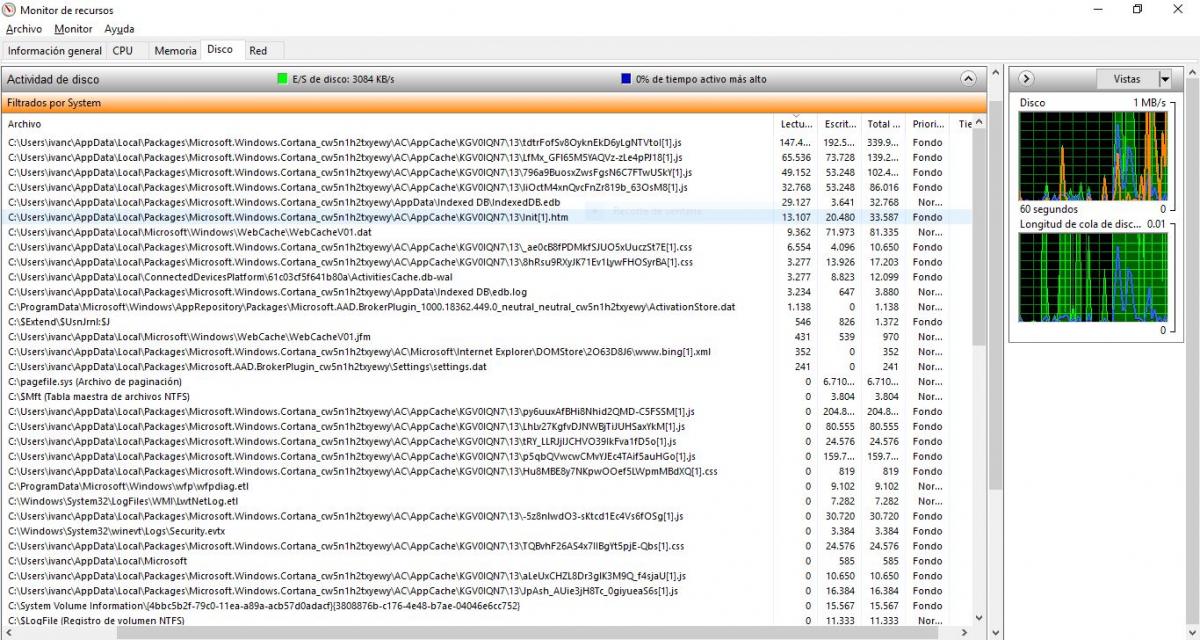Select the C:\$LogFile NTFS row

click(x=487, y=621)
